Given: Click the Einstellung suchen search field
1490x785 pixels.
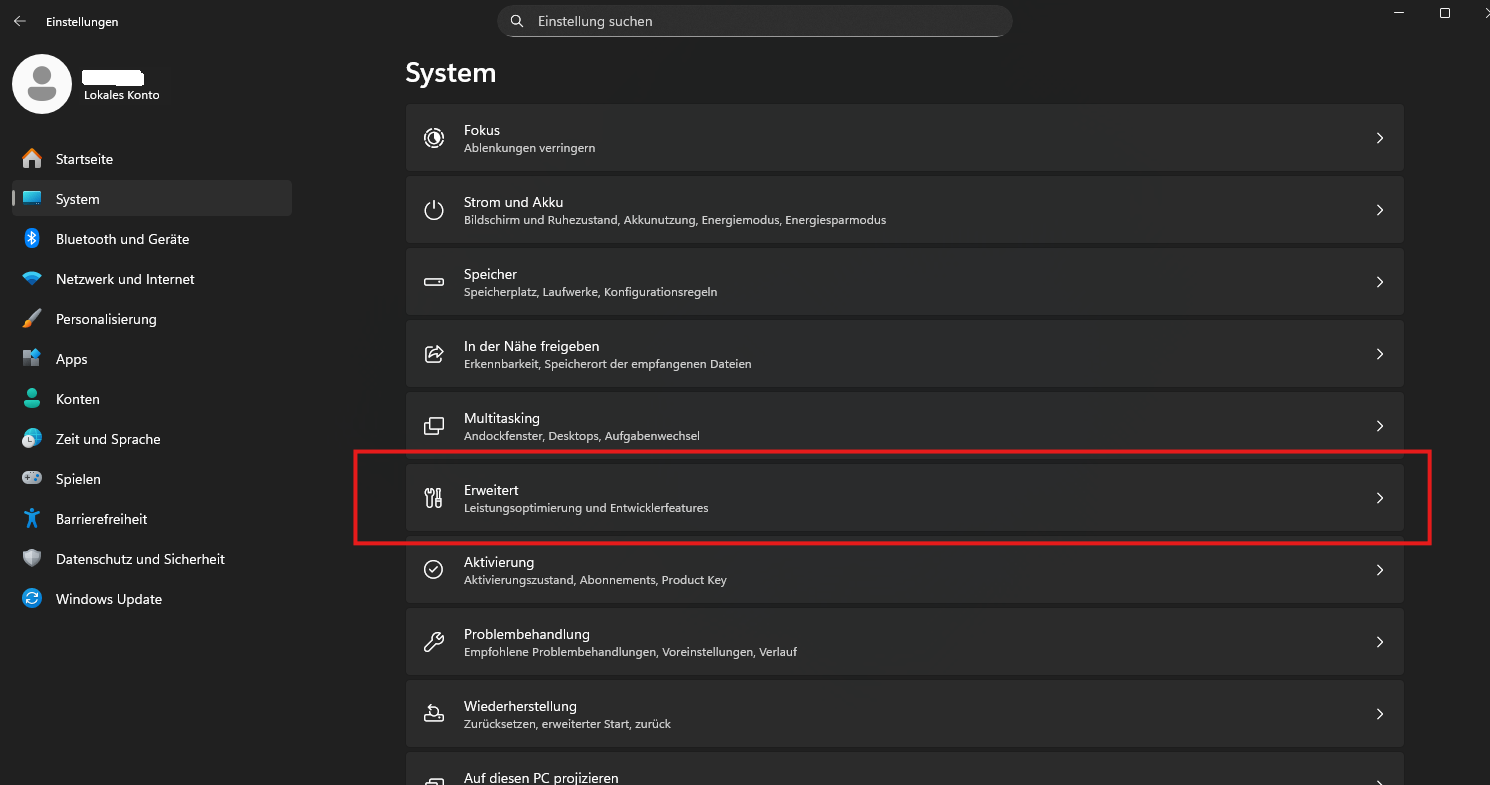Looking at the screenshot, I should (755, 21).
